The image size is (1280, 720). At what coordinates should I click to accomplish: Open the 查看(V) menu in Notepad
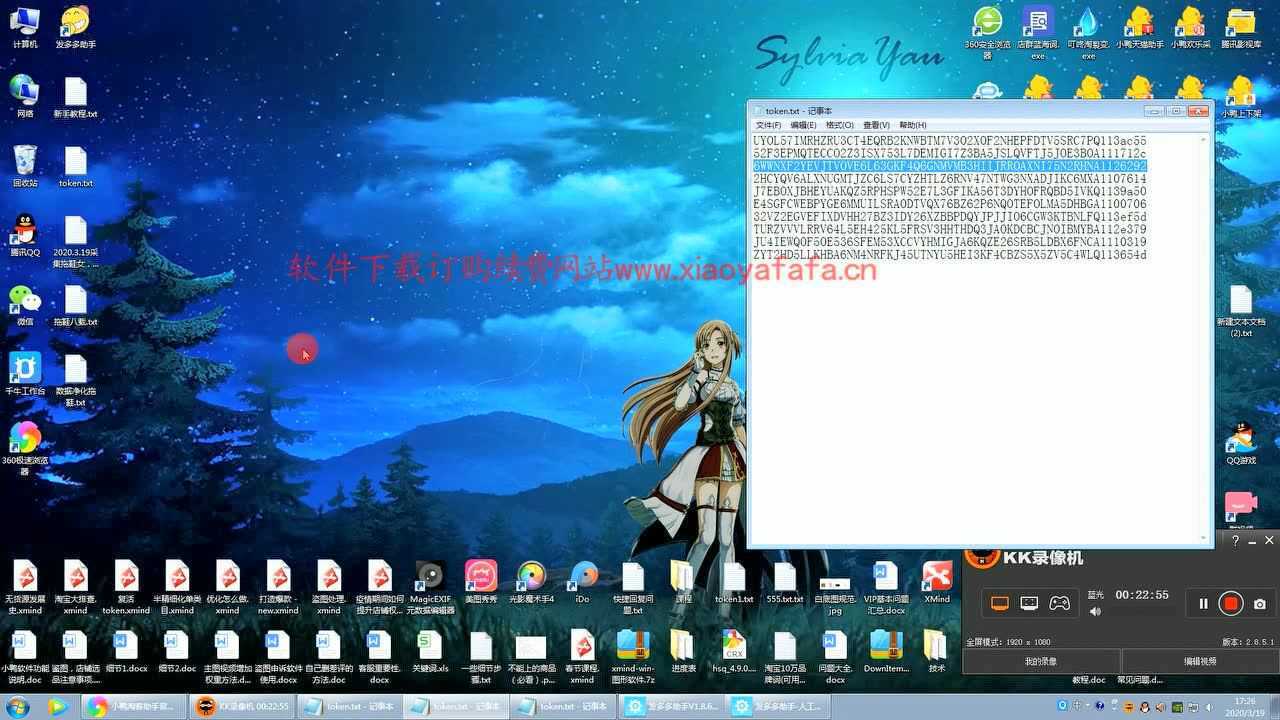(x=876, y=125)
